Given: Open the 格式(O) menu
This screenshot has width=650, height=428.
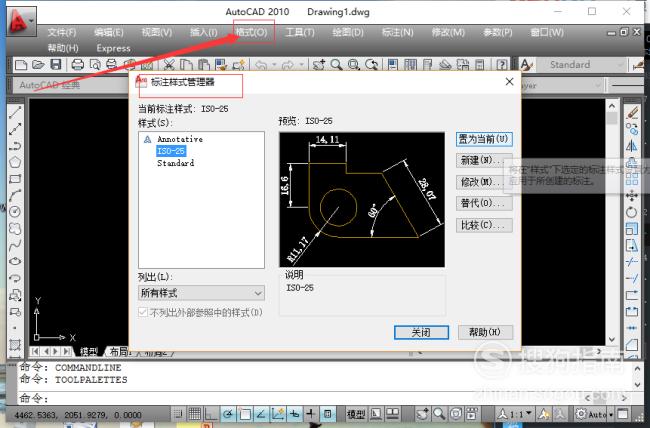Looking at the screenshot, I should 251,32.
